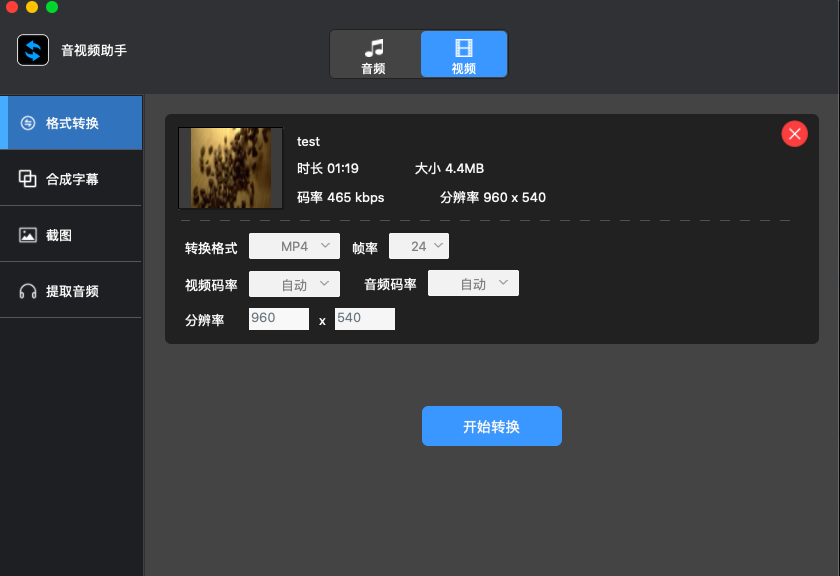Click the 合成字幕 overlapping squares icon

[x=28, y=179]
